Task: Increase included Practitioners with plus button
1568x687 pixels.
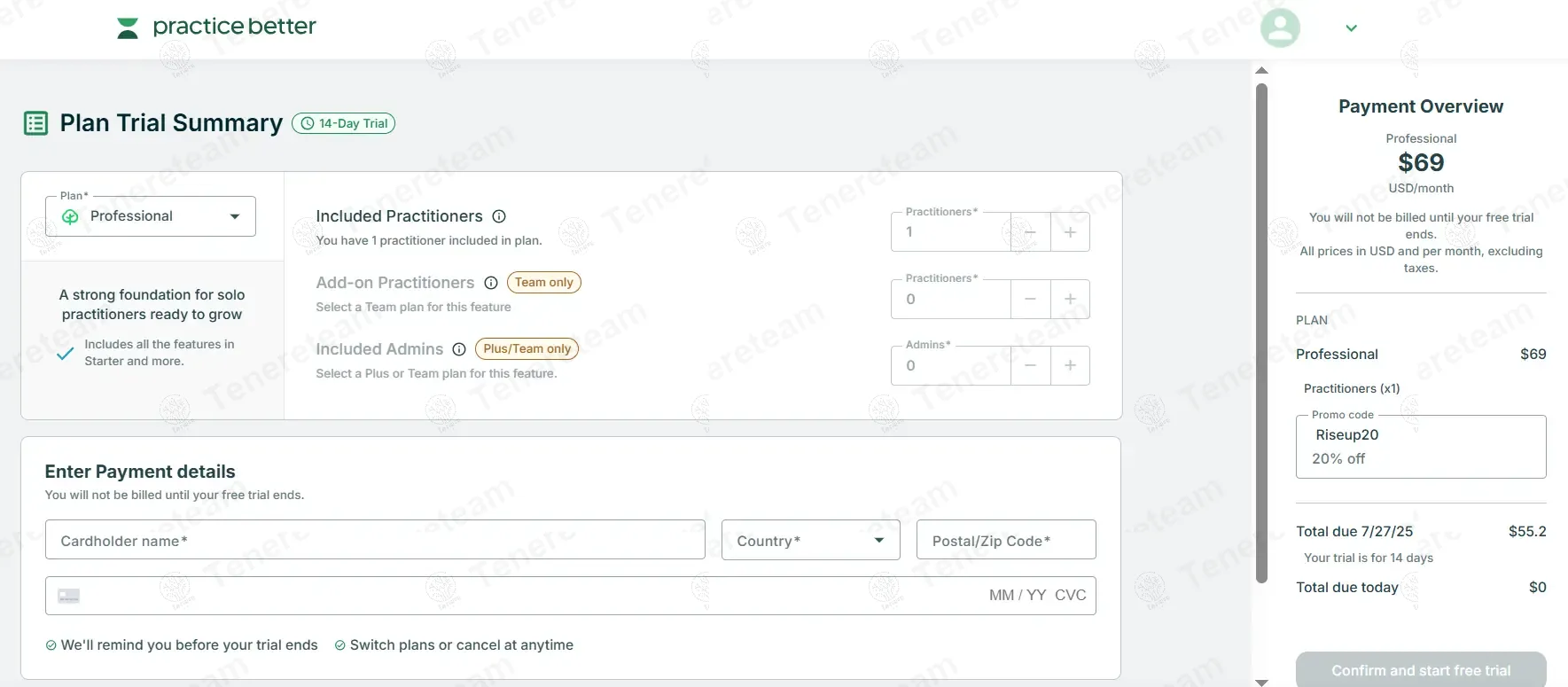Action: click(1070, 232)
